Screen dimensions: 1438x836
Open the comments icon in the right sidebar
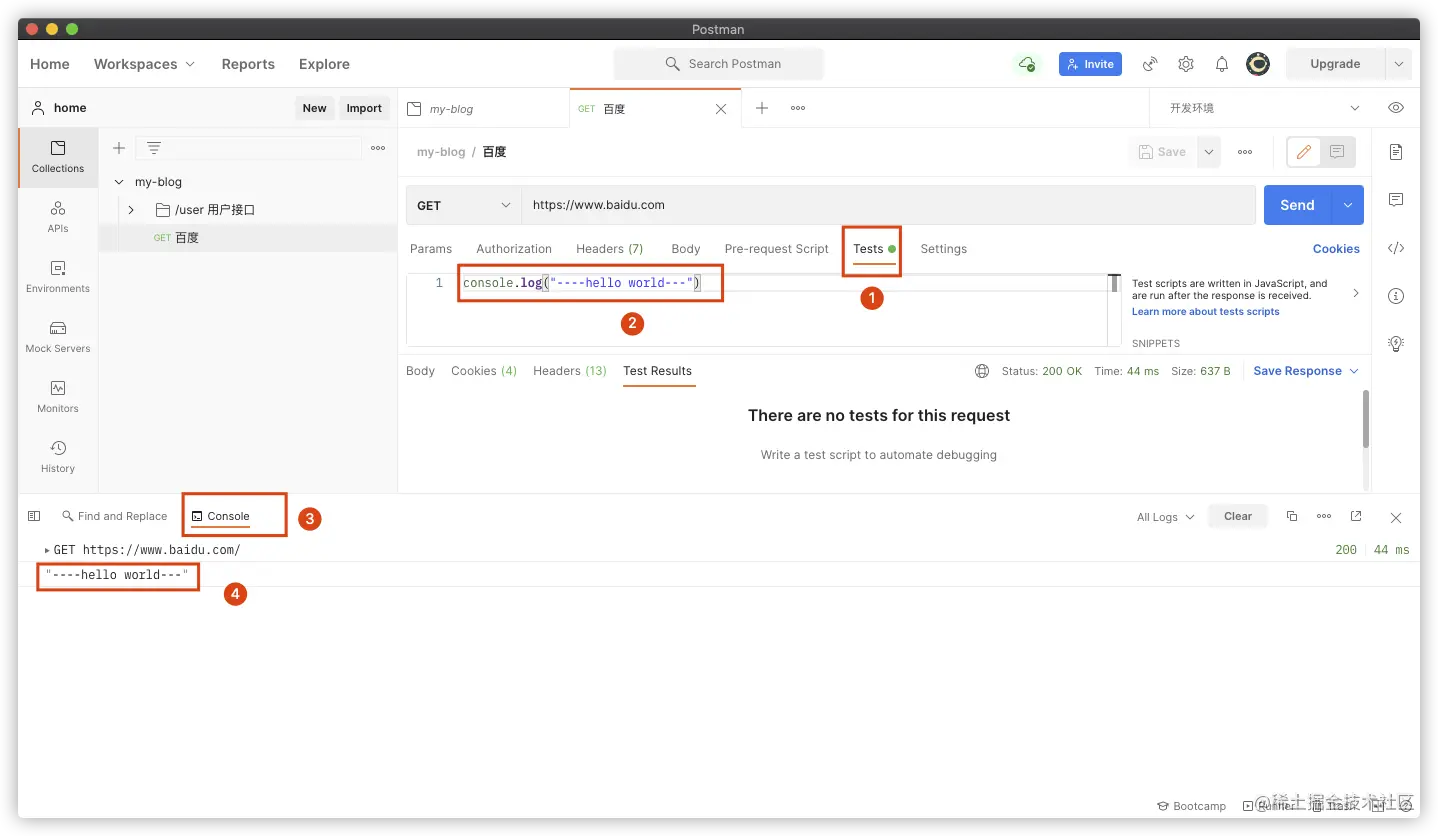[x=1396, y=200]
